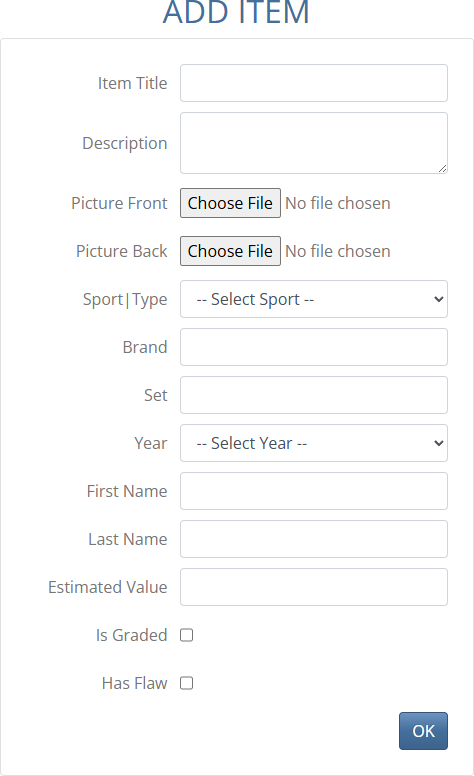Submit the form with OK
Screen dimensions: 474x776
point(424,731)
